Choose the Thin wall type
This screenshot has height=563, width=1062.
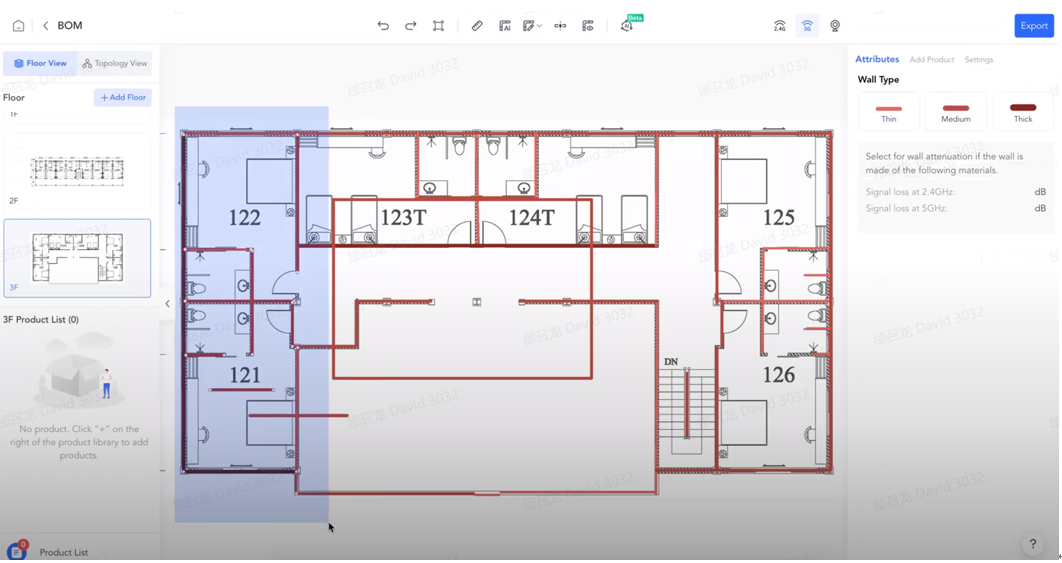tap(889, 112)
